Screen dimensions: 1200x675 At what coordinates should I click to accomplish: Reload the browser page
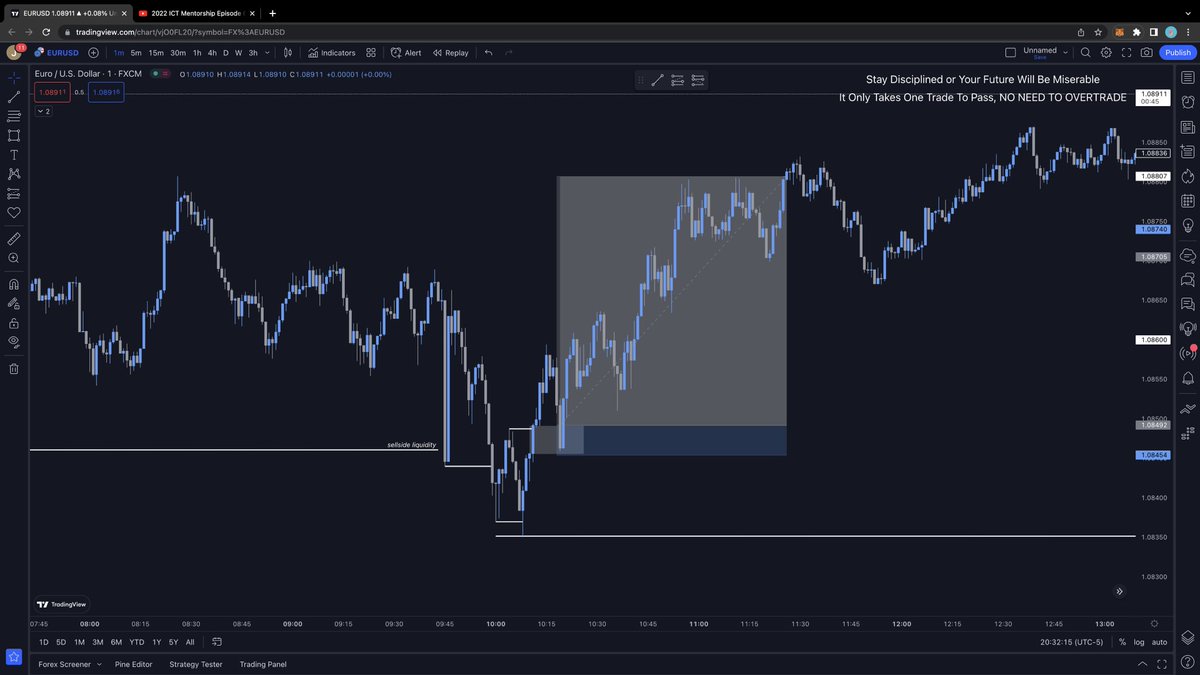click(x=46, y=32)
